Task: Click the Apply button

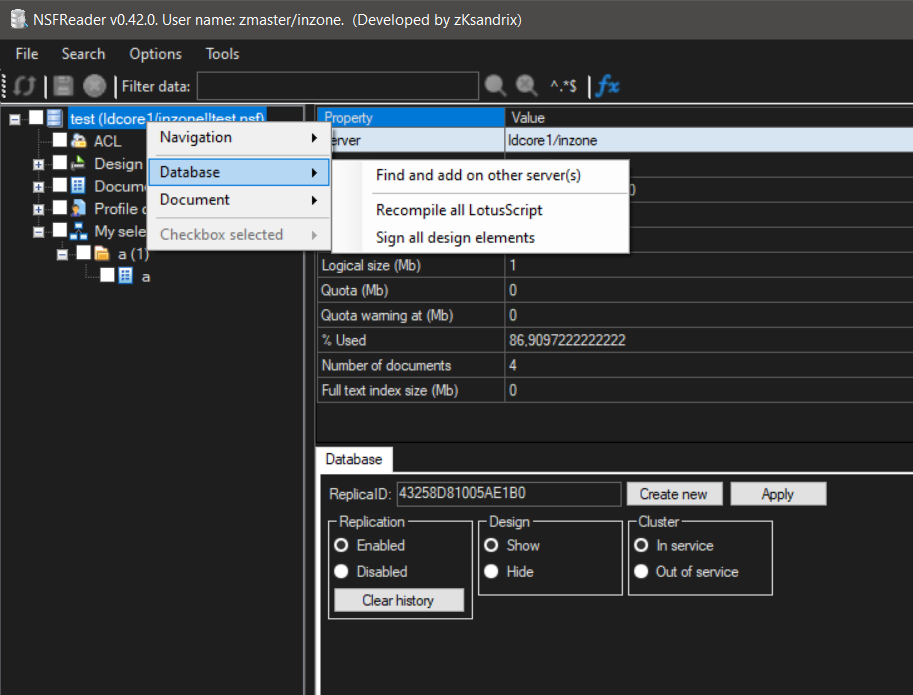Action: click(x=778, y=494)
